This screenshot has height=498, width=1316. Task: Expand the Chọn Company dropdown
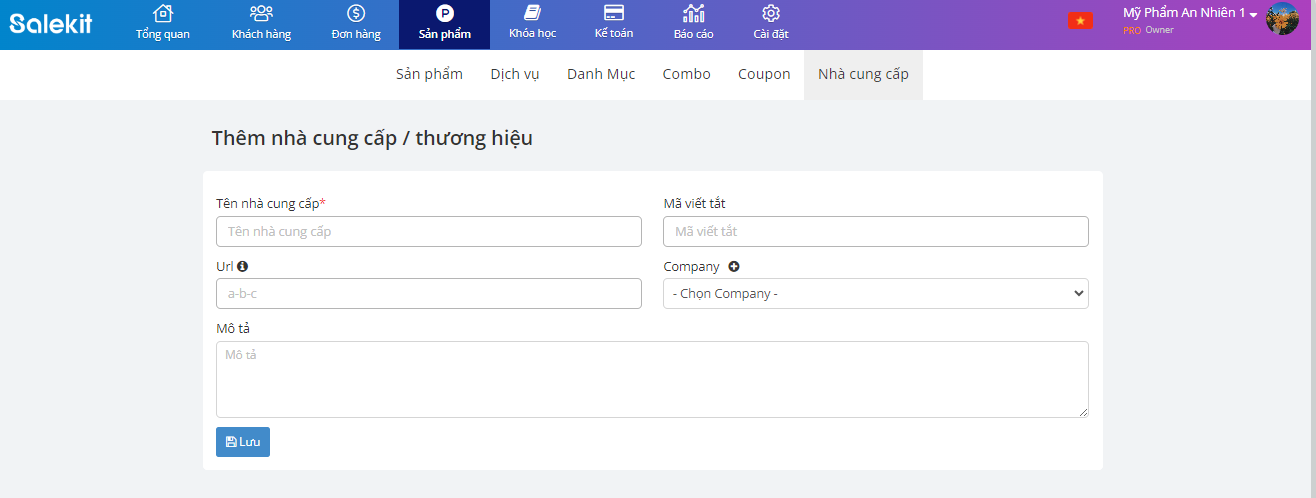tap(875, 294)
